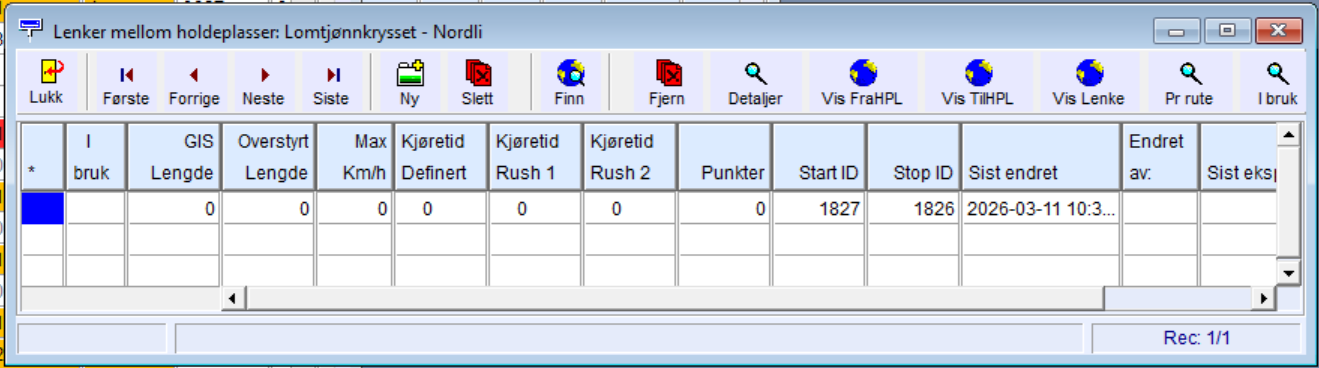Image resolution: width=1319 pixels, height=368 pixels.
Task: Select the blue row selector cell
Action: (43, 208)
